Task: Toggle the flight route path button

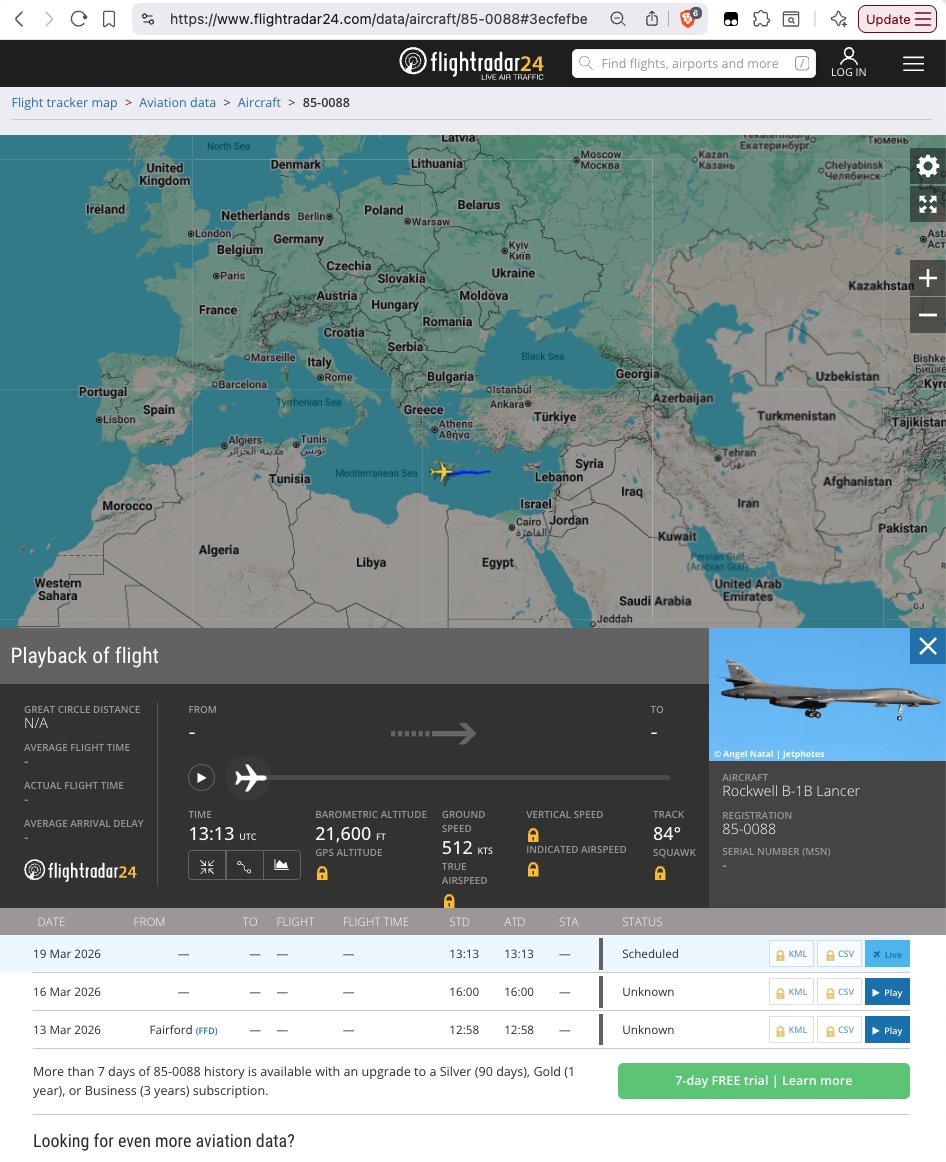Action: coord(244,866)
